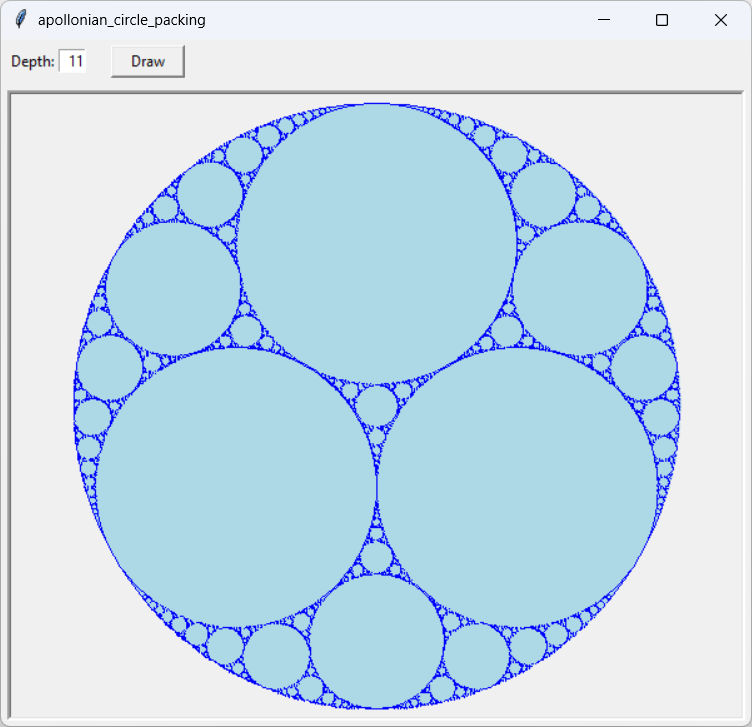Click the Tk feather icon in title bar

[21, 20]
